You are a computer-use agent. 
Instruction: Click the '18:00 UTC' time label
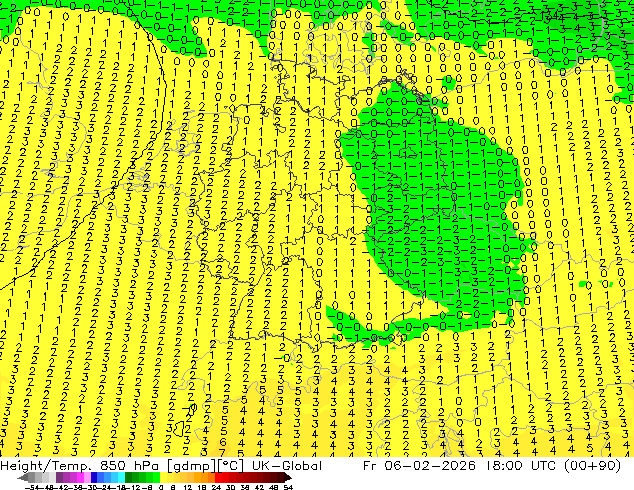coord(522,466)
